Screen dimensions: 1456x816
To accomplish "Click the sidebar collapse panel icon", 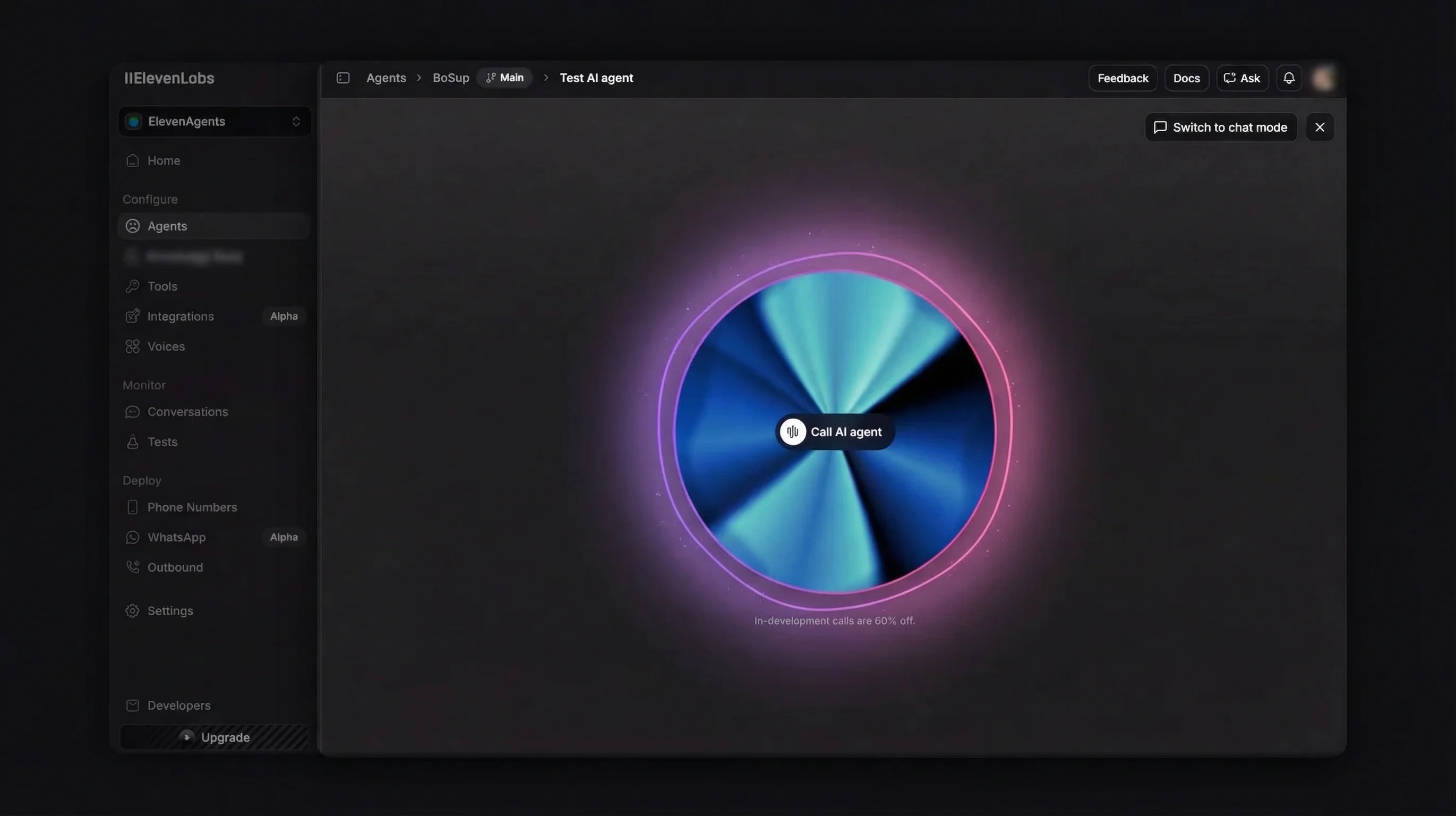I will (x=342, y=78).
